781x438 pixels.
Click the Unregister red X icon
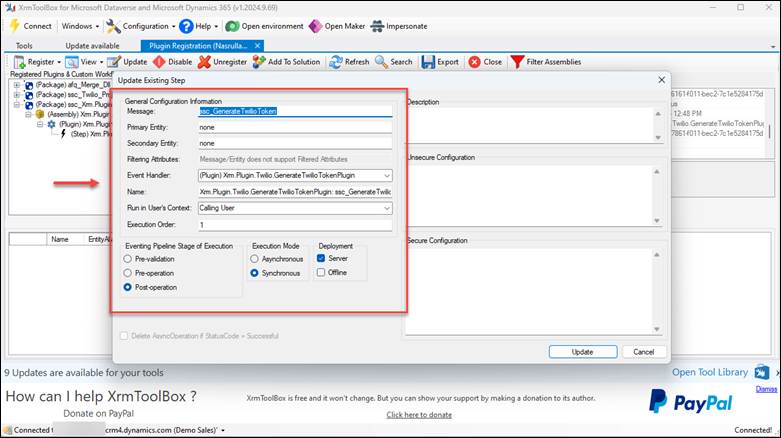pyautogui.click(x=204, y=62)
